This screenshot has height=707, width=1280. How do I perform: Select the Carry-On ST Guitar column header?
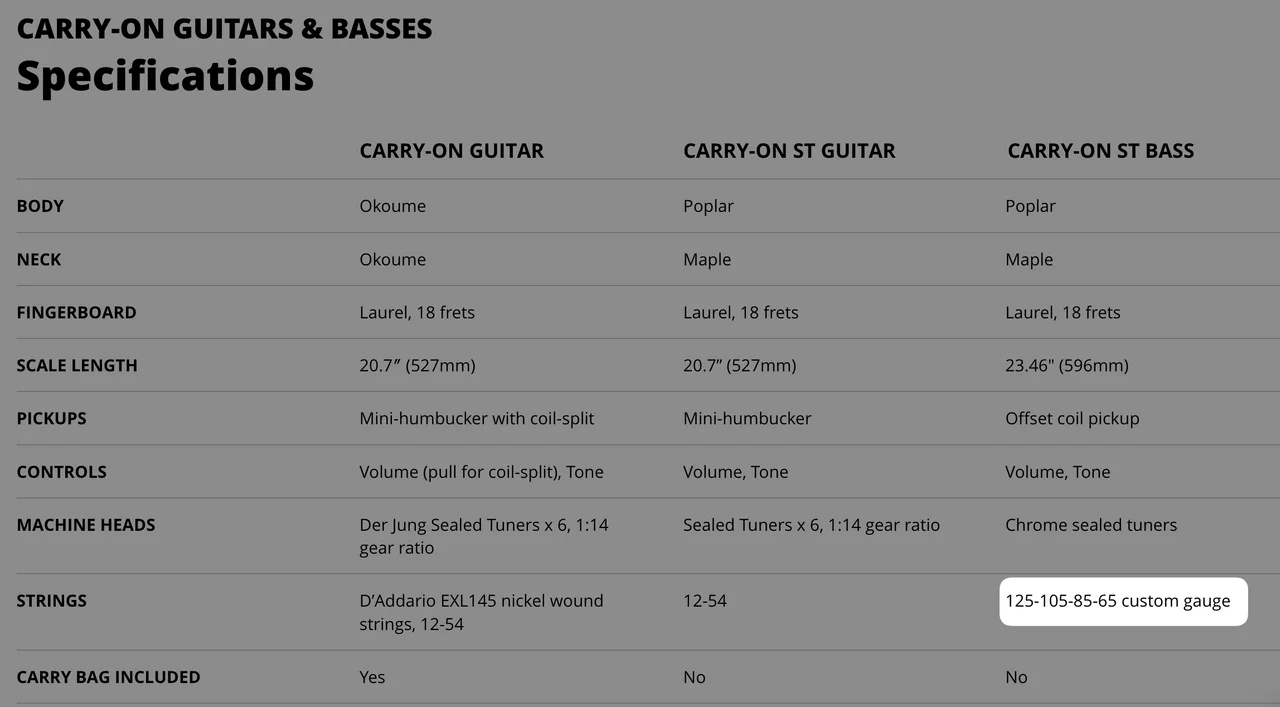point(789,151)
